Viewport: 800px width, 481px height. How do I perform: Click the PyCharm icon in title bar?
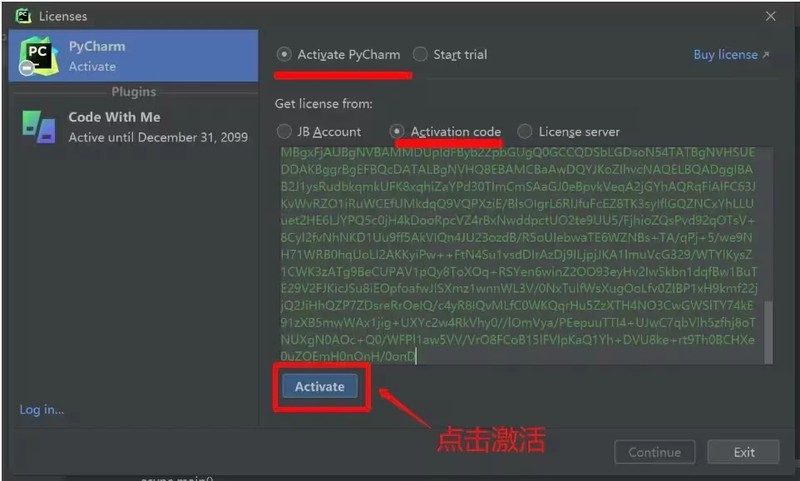[x=23, y=16]
